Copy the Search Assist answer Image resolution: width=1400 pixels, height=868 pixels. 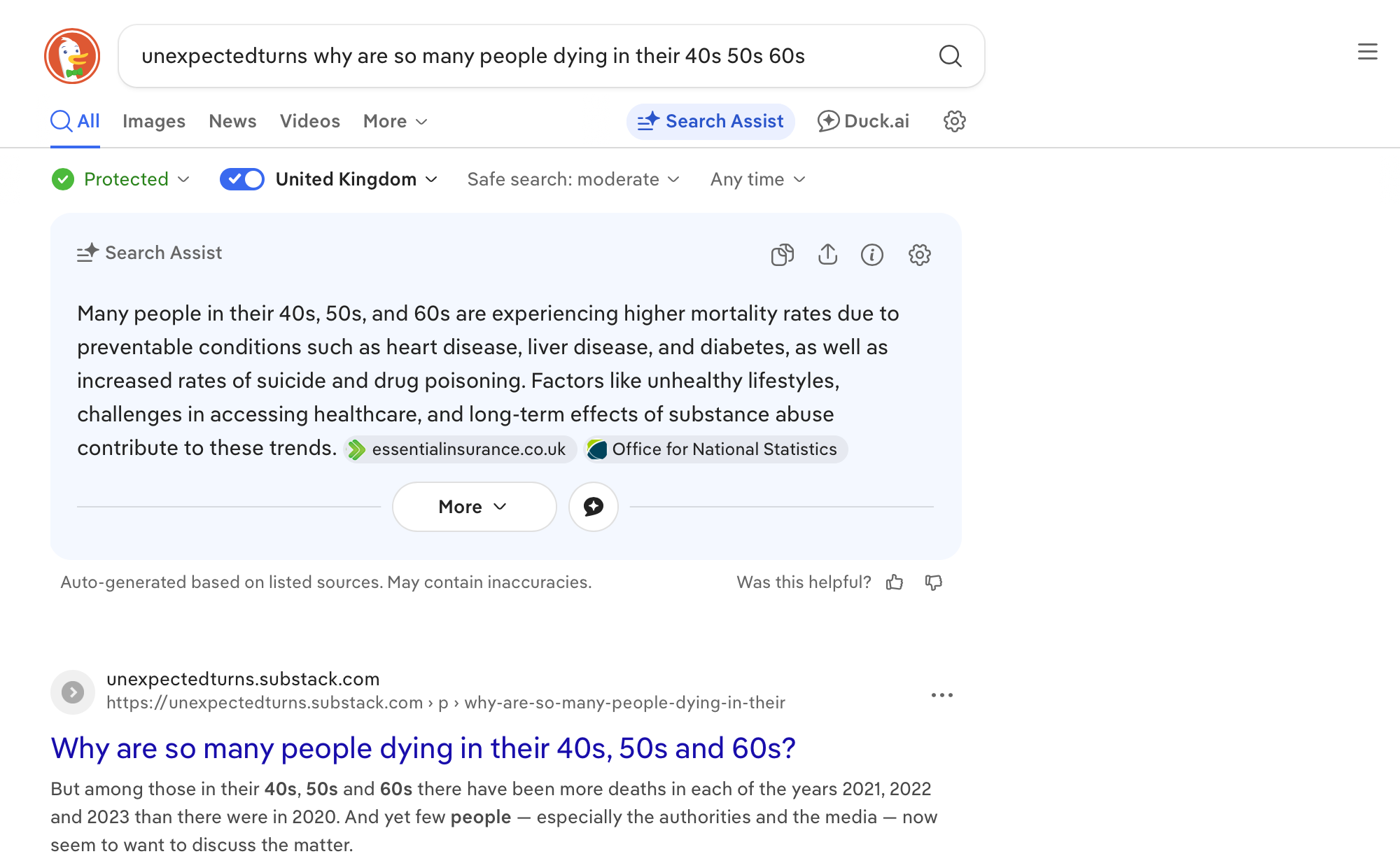tap(782, 255)
